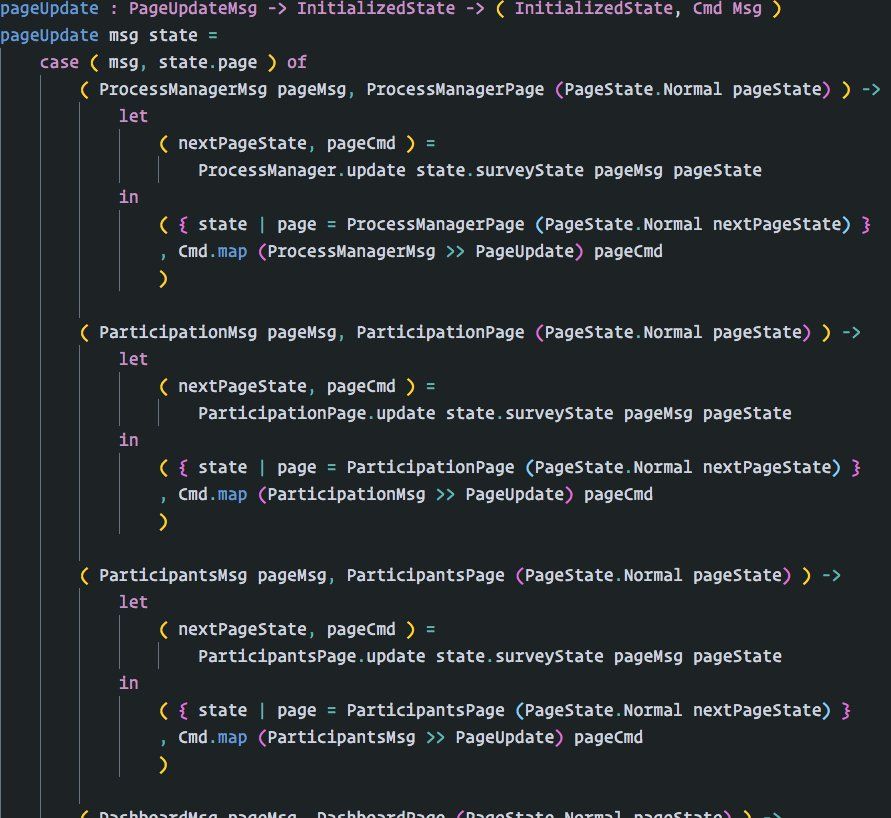This screenshot has height=818, width=891.
Task: Click ParticipationPage constructor in record update
Action: [430, 468]
